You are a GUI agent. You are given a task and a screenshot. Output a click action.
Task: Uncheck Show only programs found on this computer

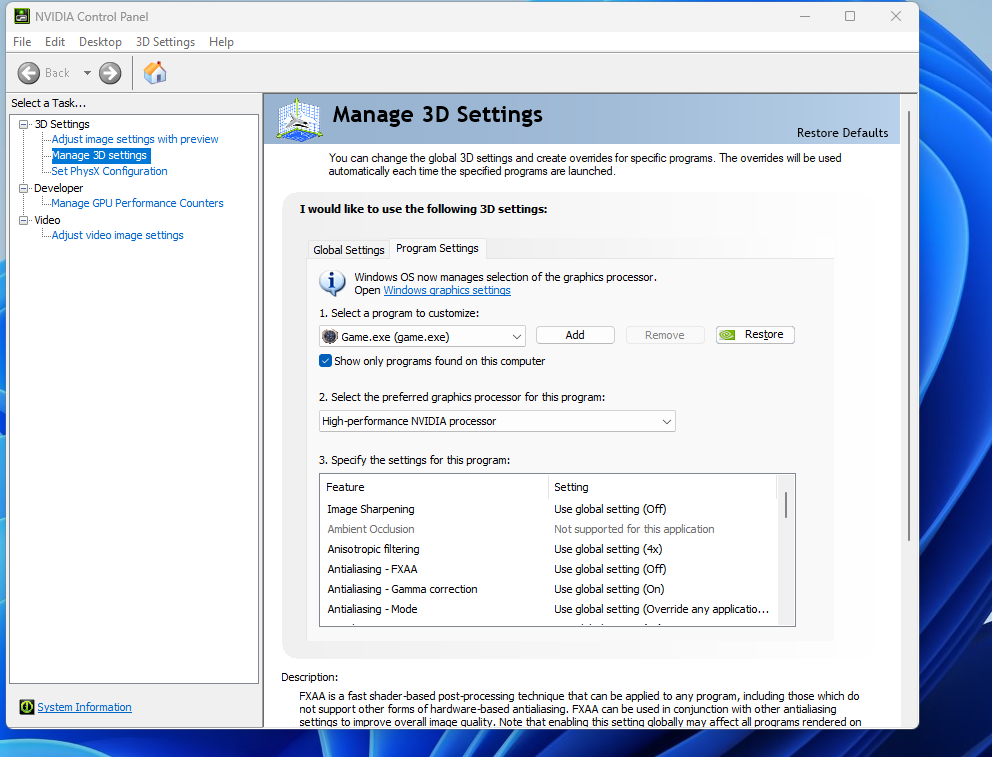point(325,361)
